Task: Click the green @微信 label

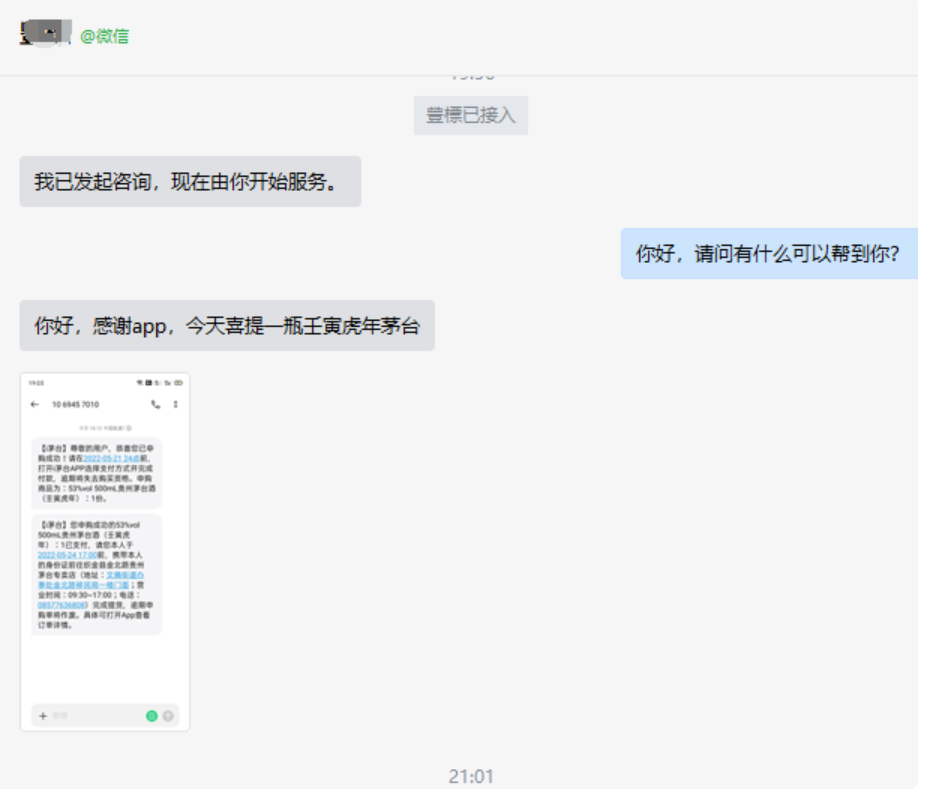Action: point(104,36)
